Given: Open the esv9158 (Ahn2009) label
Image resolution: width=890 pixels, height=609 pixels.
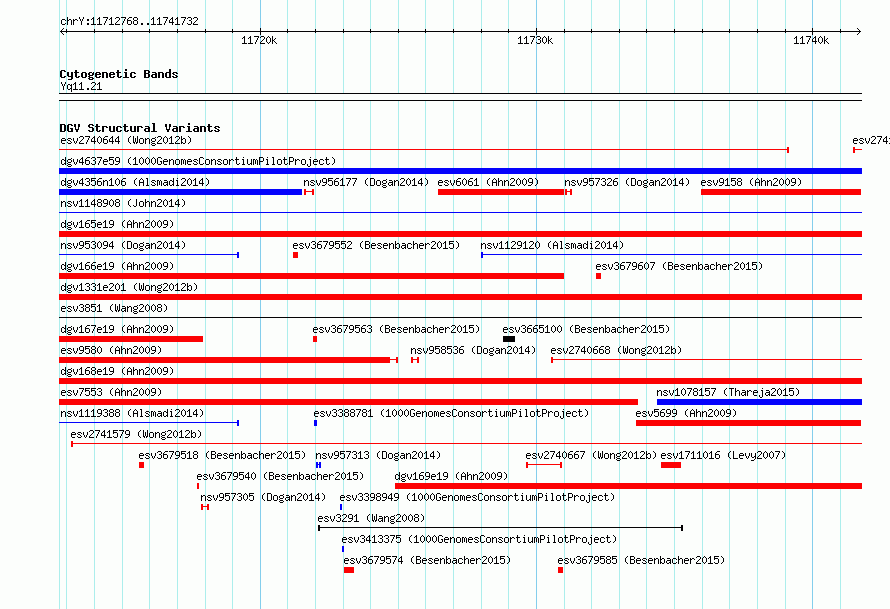Looking at the screenshot, I should point(751,182).
